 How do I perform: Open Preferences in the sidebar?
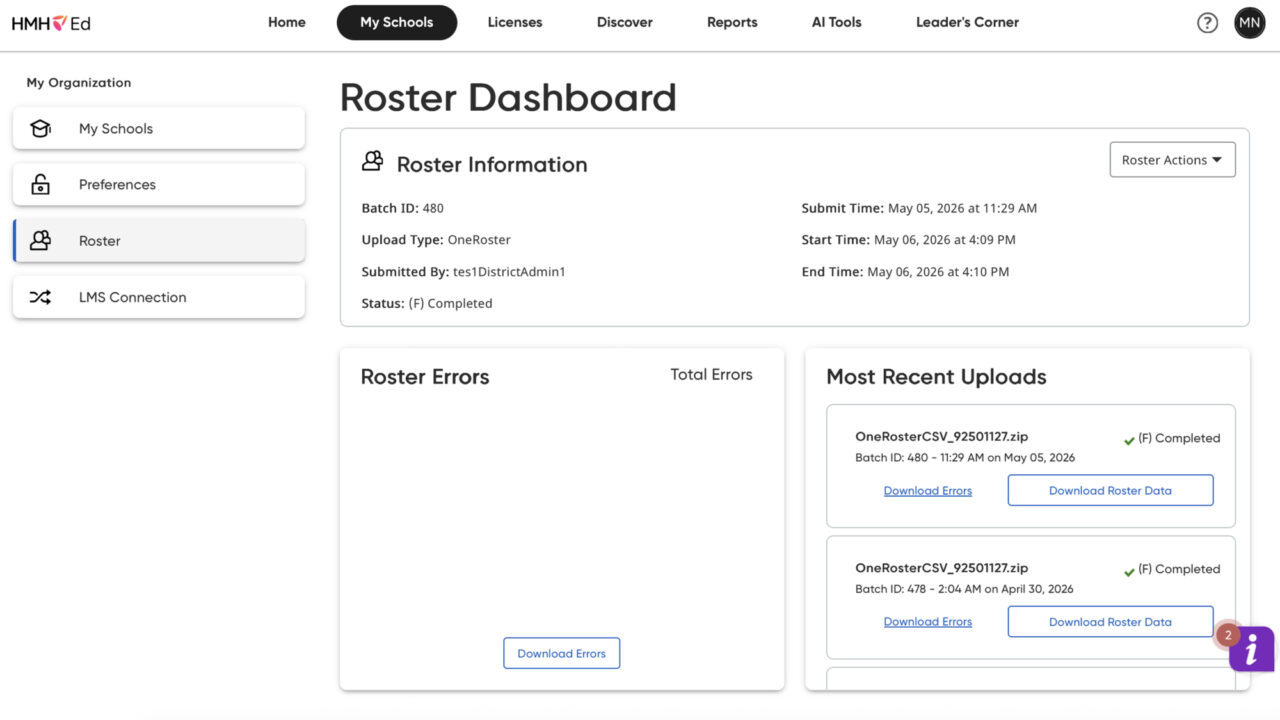click(158, 184)
